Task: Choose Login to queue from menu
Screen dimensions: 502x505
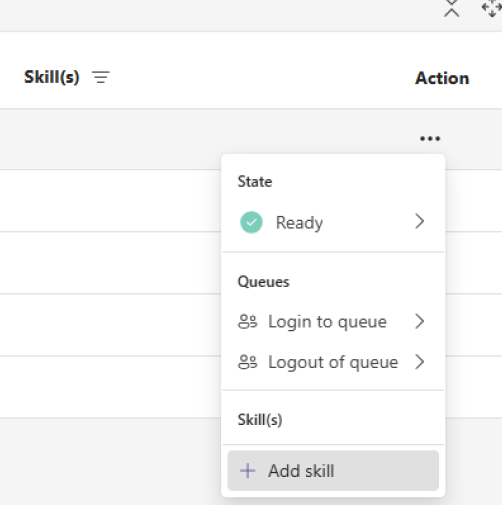Action: [333, 322]
